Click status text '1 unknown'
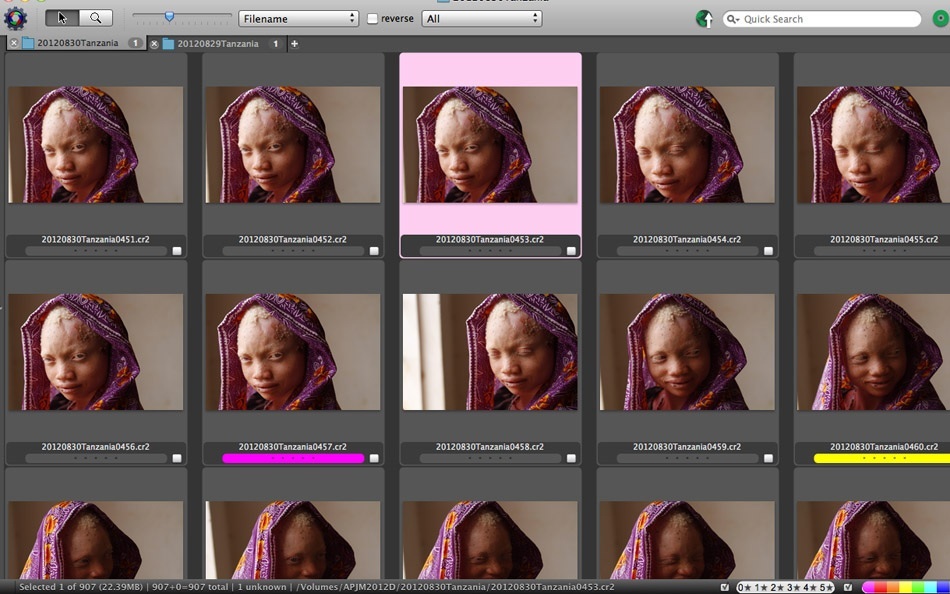The image size is (950, 594). pyautogui.click(x=262, y=587)
